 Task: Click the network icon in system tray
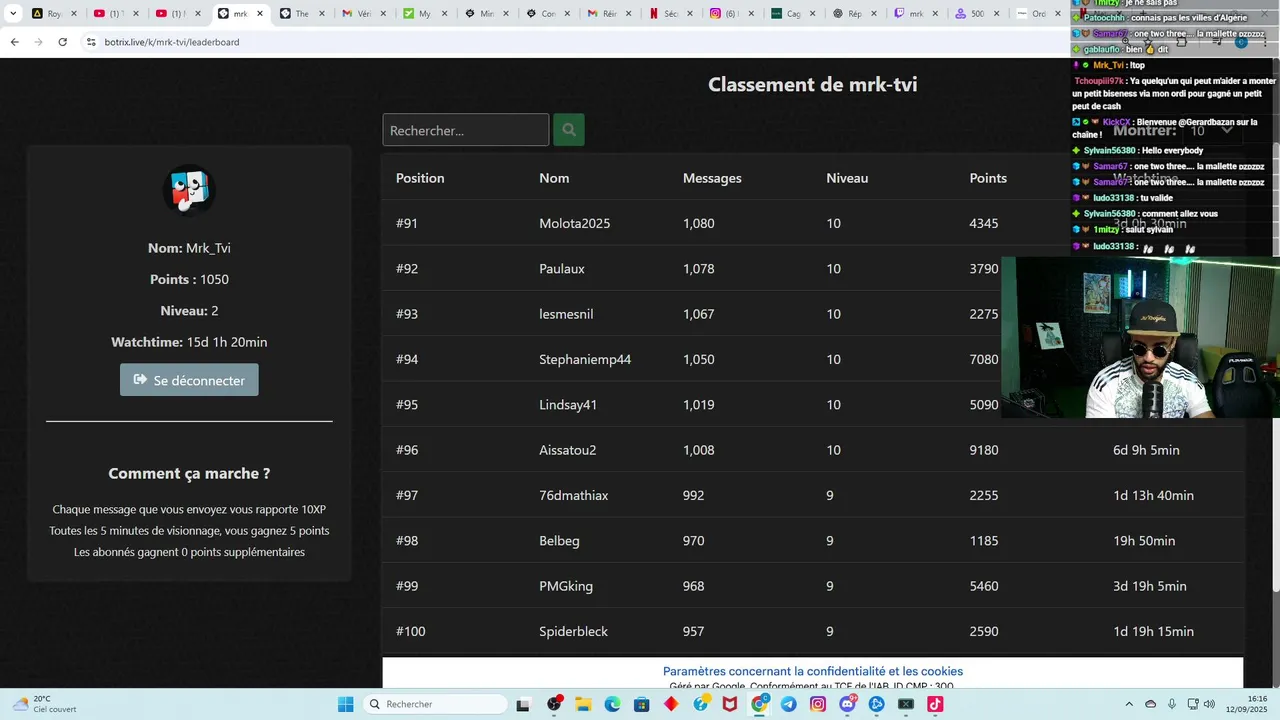coord(1191,704)
